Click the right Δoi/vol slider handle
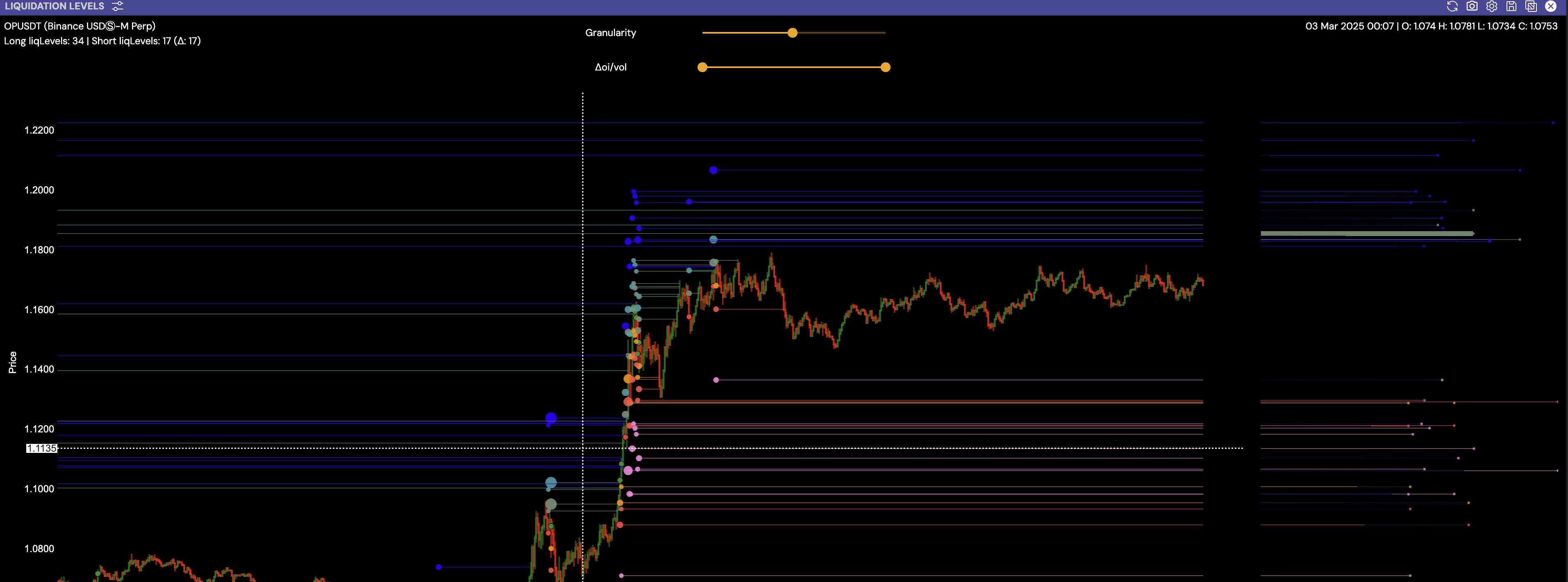 click(886, 67)
